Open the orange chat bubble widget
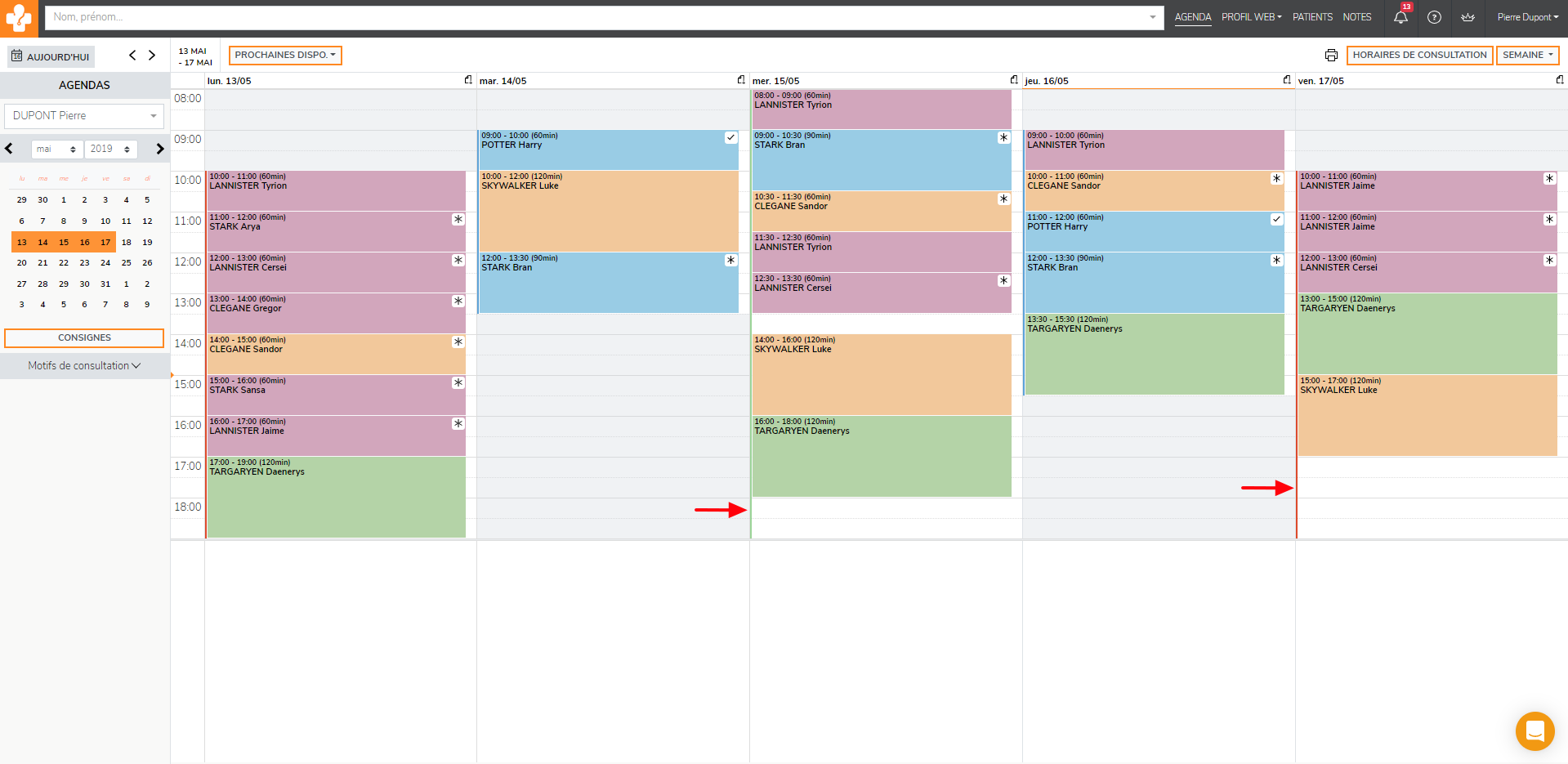 click(1534, 730)
